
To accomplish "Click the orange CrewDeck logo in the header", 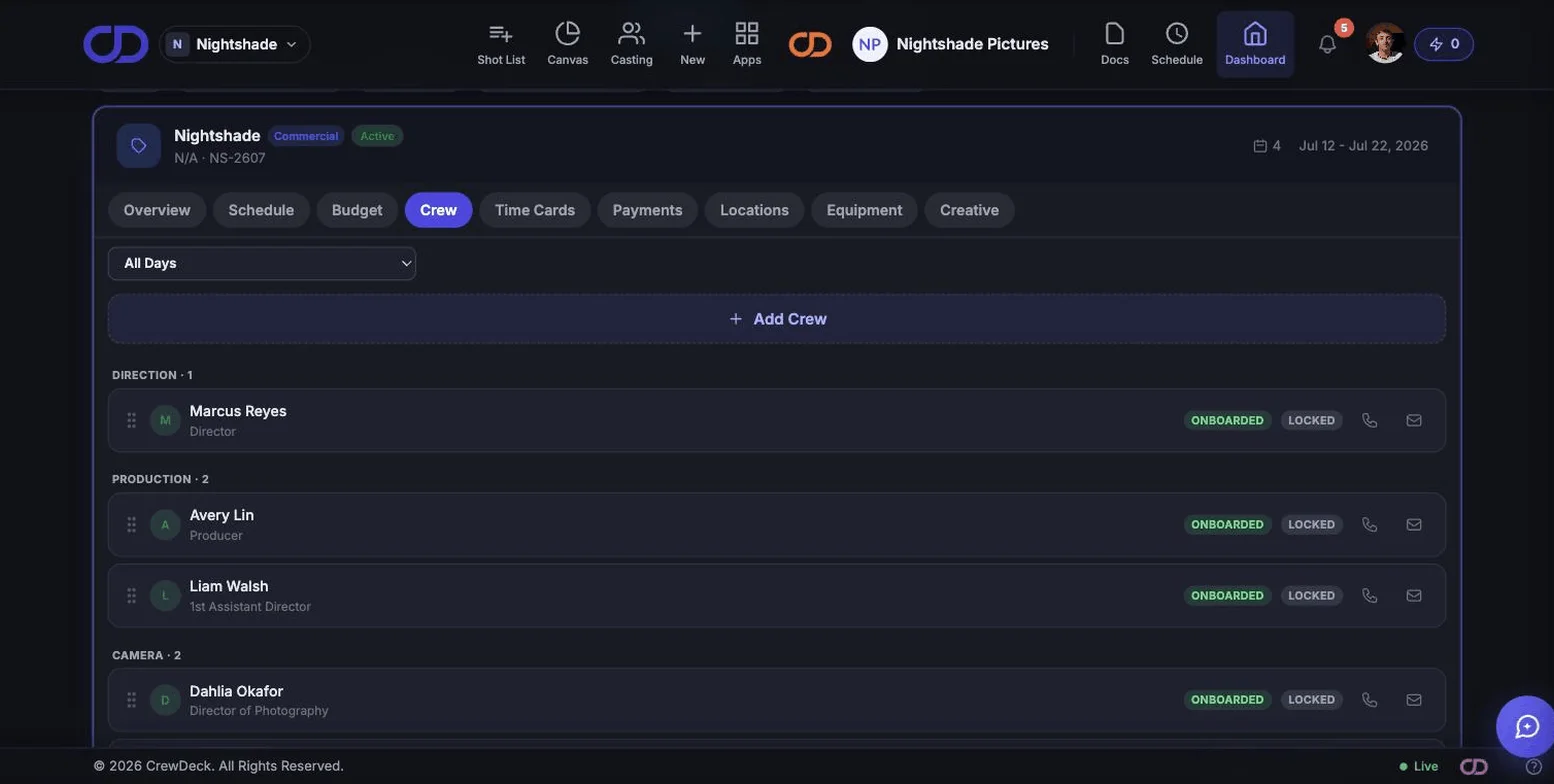I will click(x=810, y=44).
